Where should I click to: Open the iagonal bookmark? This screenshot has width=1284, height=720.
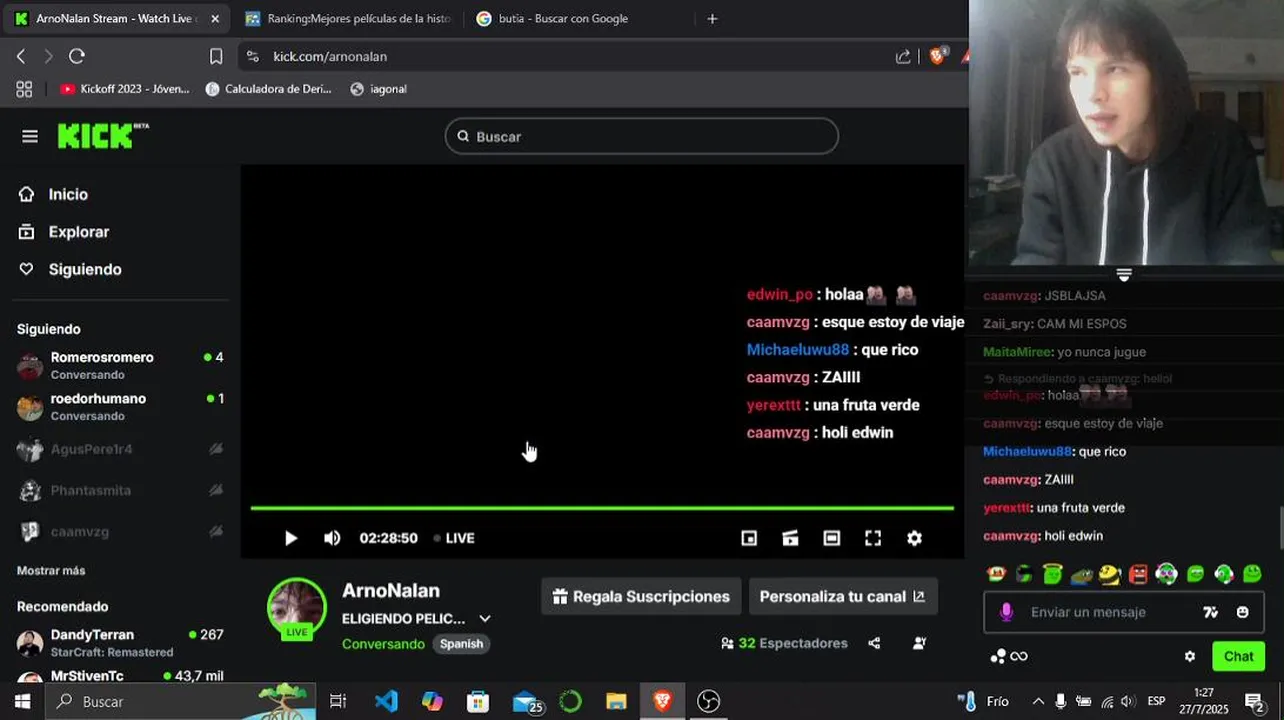[378, 88]
